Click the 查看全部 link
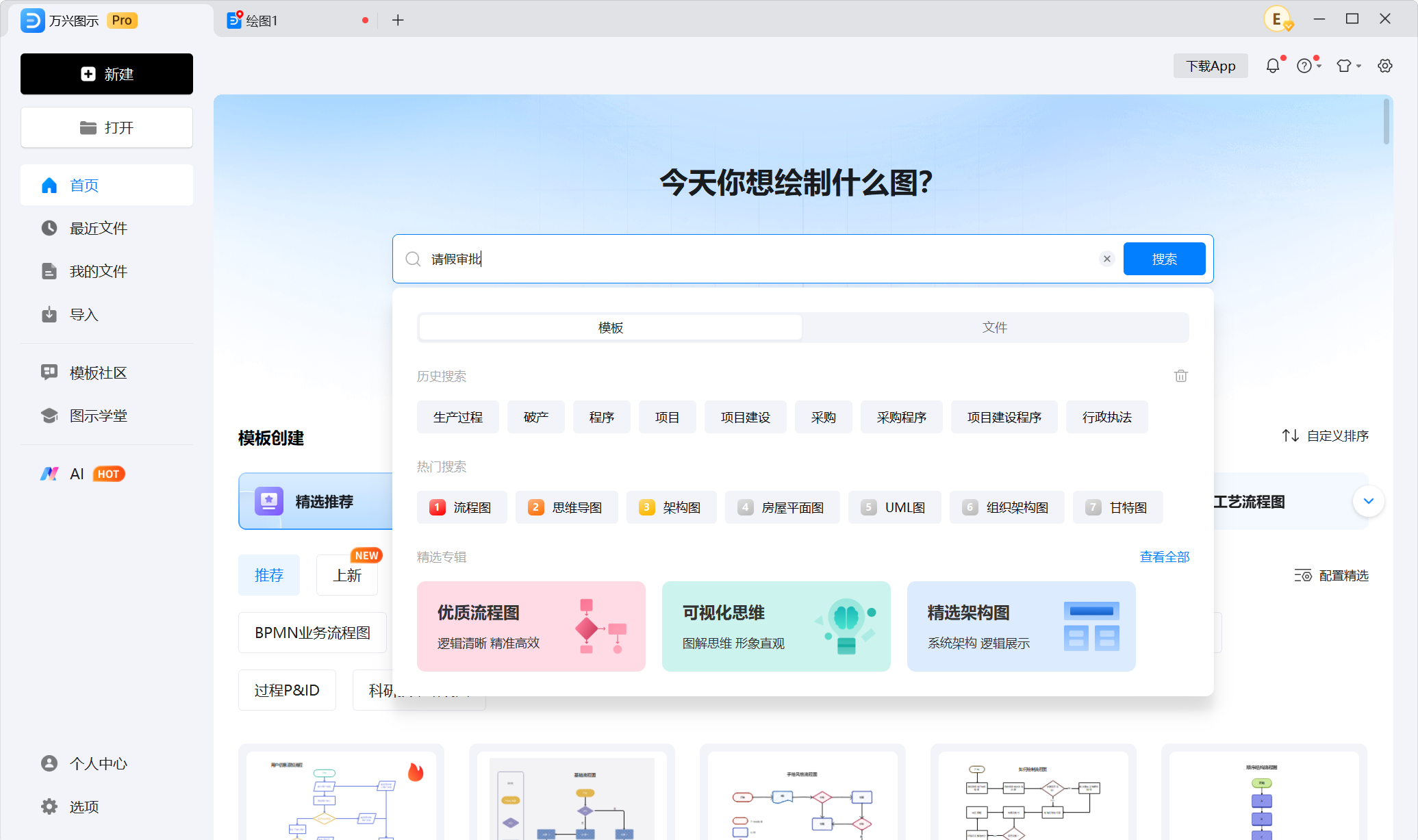The height and width of the screenshot is (840, 1418). [x=1164, y=557]
